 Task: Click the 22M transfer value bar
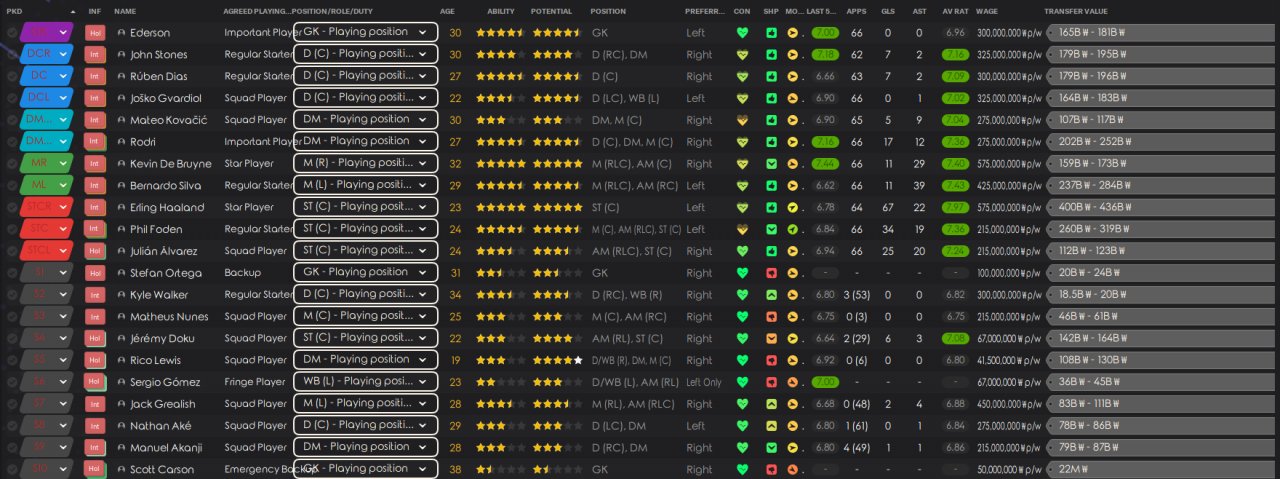1160,469
